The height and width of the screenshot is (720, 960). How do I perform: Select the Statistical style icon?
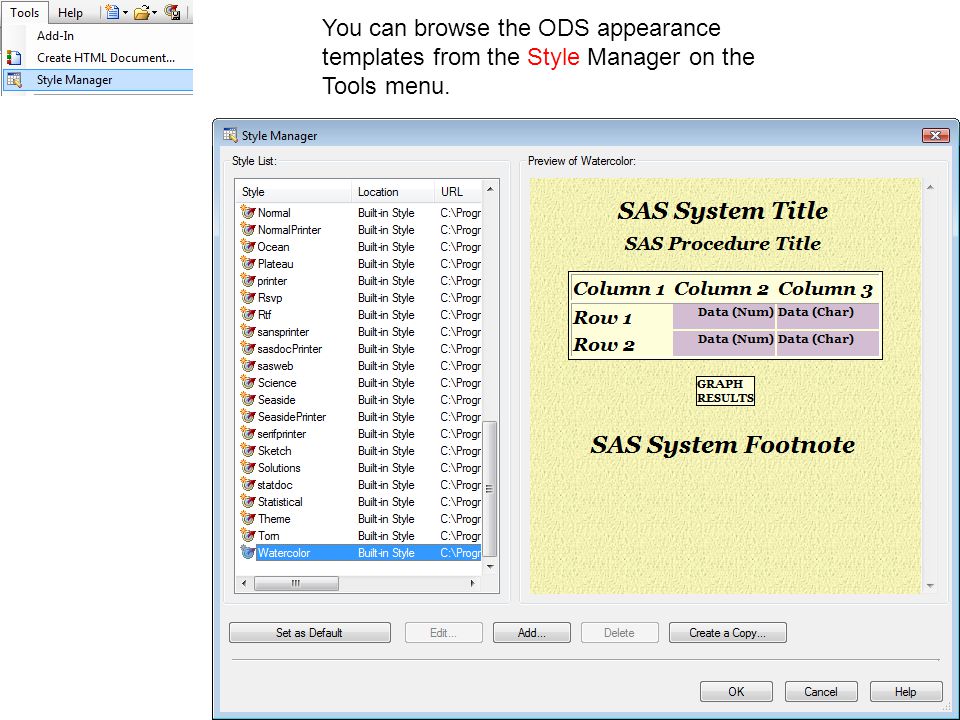click(x=247, y=501)
